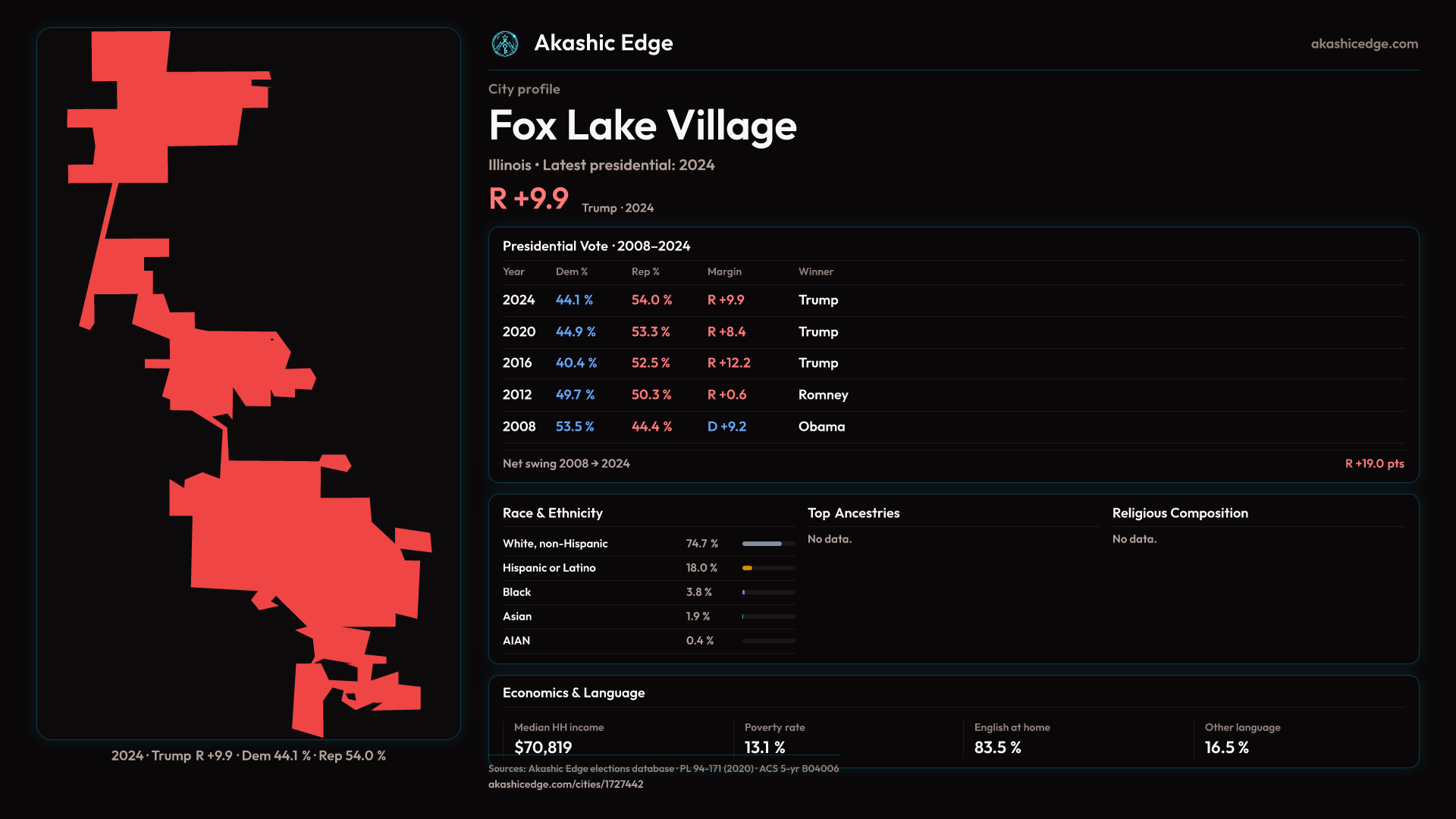The height and width of the screenshot is (819, 1456).
Task: Click the English at home statistic
Action: coord(997,748)
